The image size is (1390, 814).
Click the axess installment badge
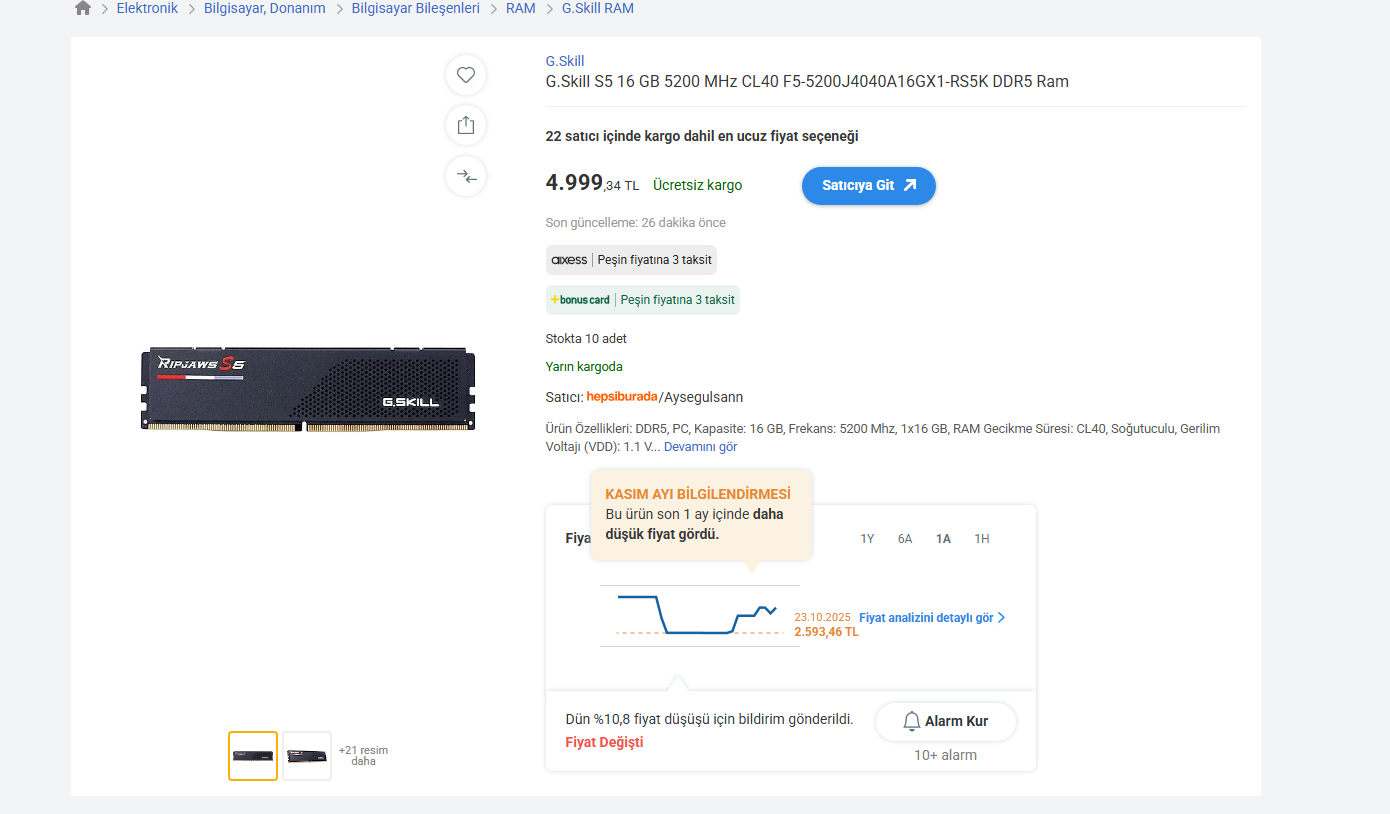[631, 260]
